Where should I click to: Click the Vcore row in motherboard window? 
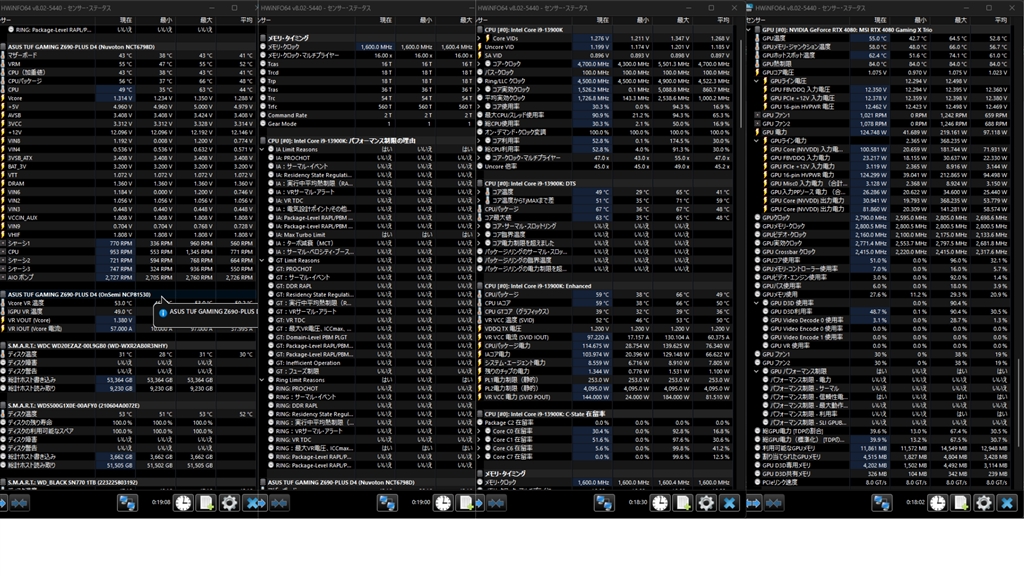click(128, 98)
